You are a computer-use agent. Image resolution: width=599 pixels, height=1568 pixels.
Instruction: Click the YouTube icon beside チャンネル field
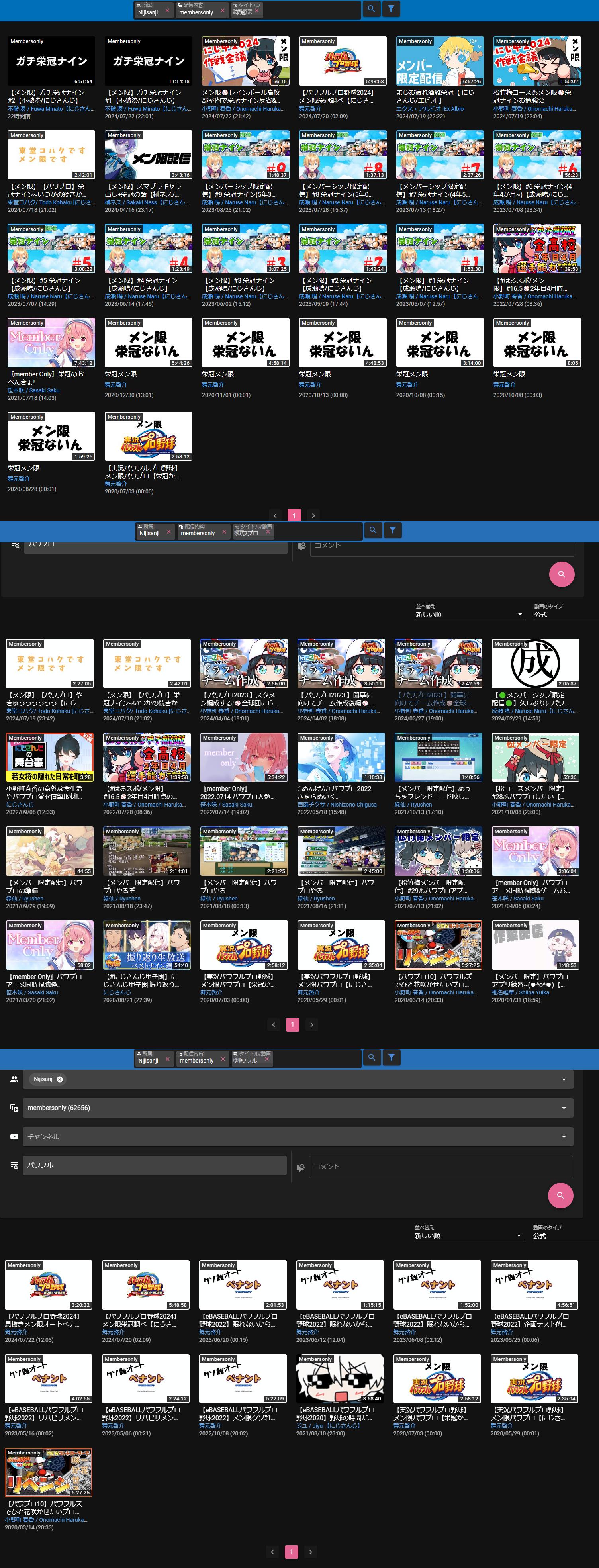pos(14,1136)
